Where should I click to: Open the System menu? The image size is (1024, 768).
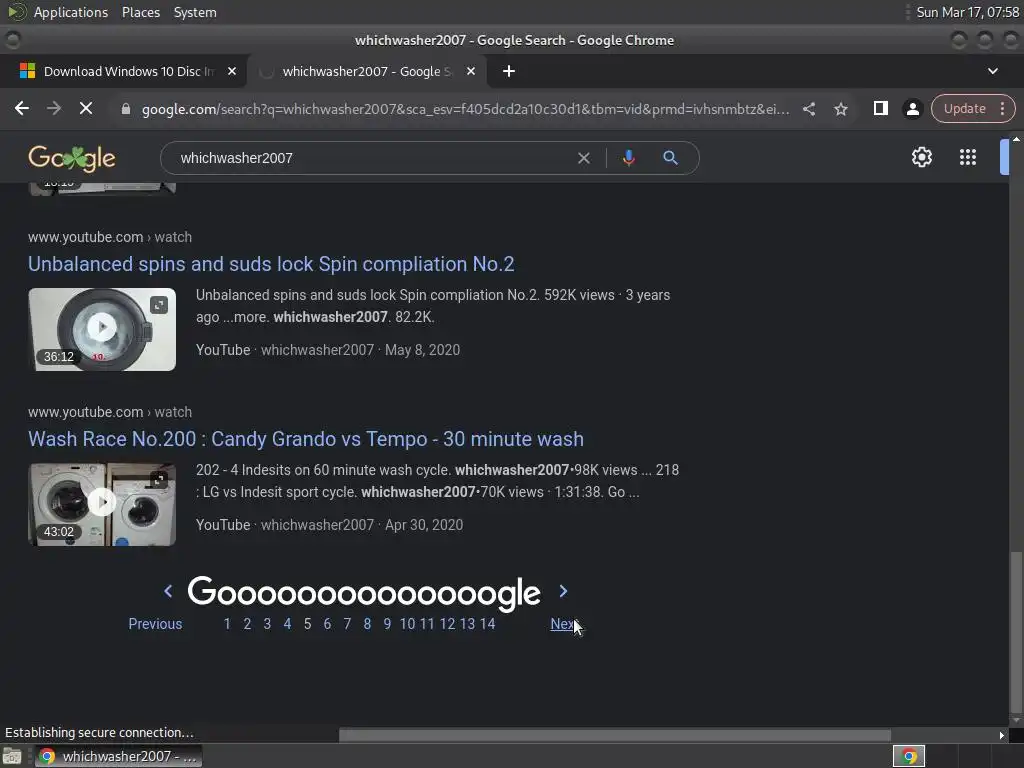tap(195, 12)
